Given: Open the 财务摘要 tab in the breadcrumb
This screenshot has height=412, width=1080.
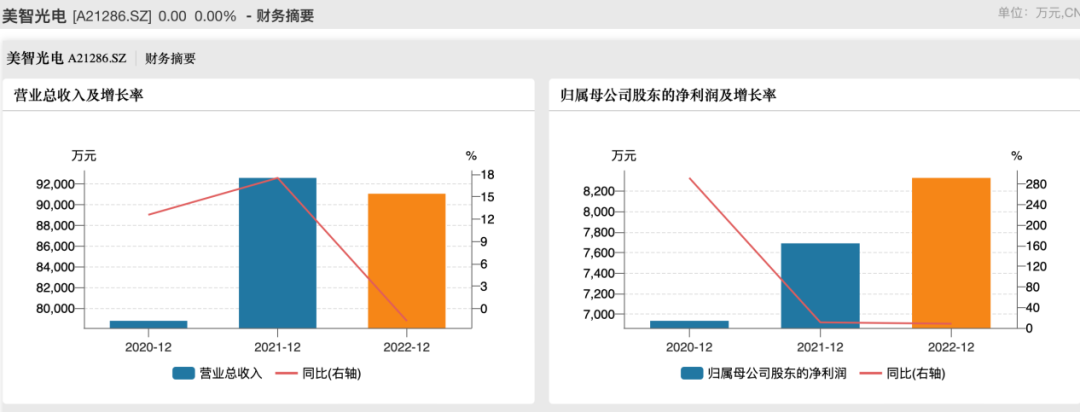Looking at the screenshot, I should (171, 58).
